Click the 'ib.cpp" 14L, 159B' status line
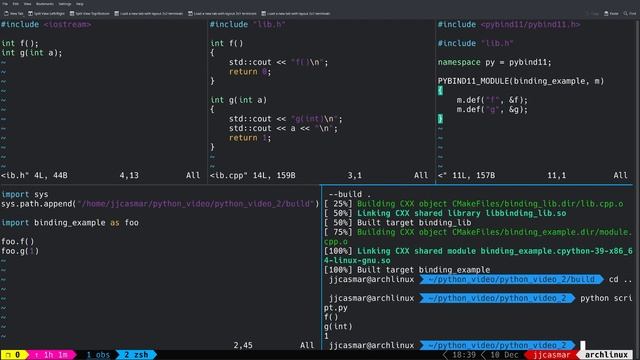The image size is (640, 360). tap(253, 176)
